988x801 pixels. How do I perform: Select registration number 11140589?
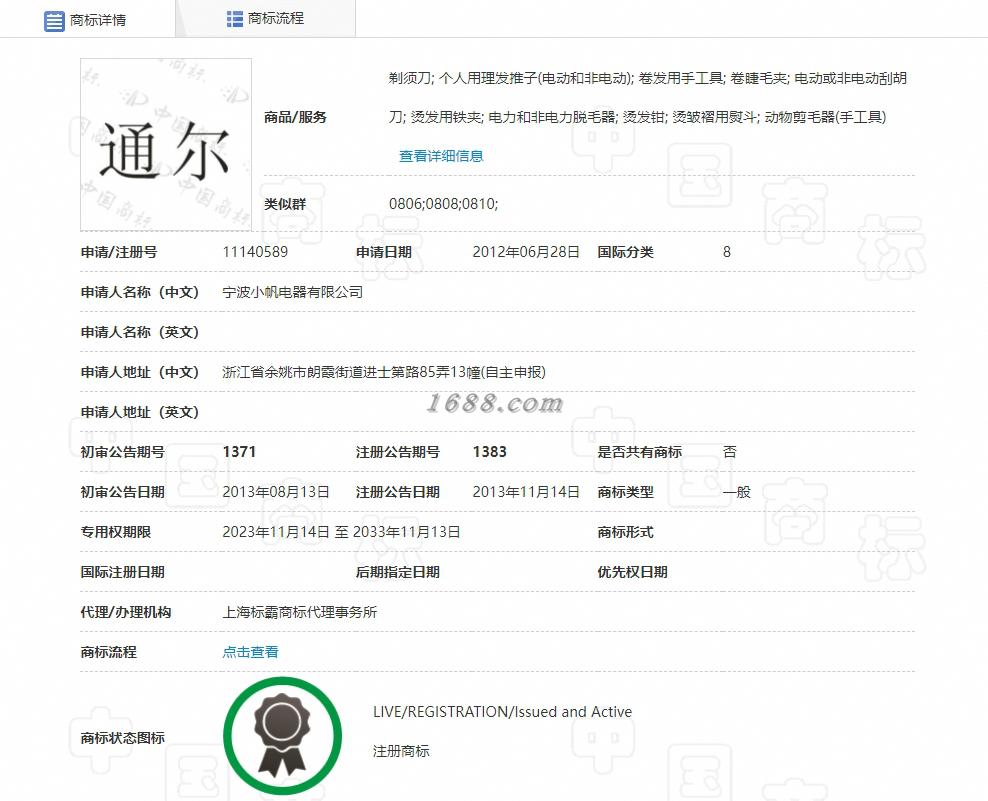click(255, 252)
